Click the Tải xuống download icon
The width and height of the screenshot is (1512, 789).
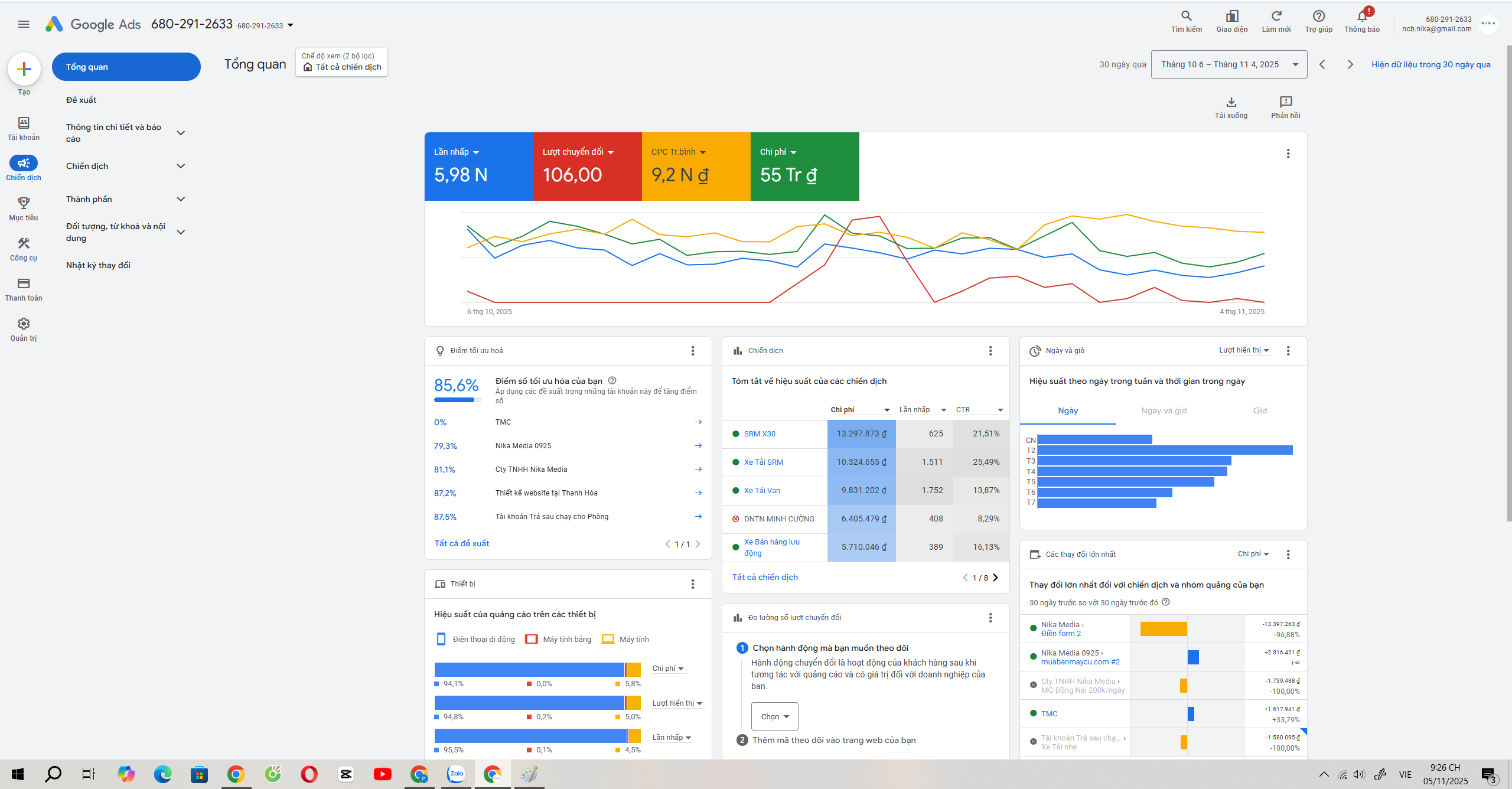[x=1231, y=102]
